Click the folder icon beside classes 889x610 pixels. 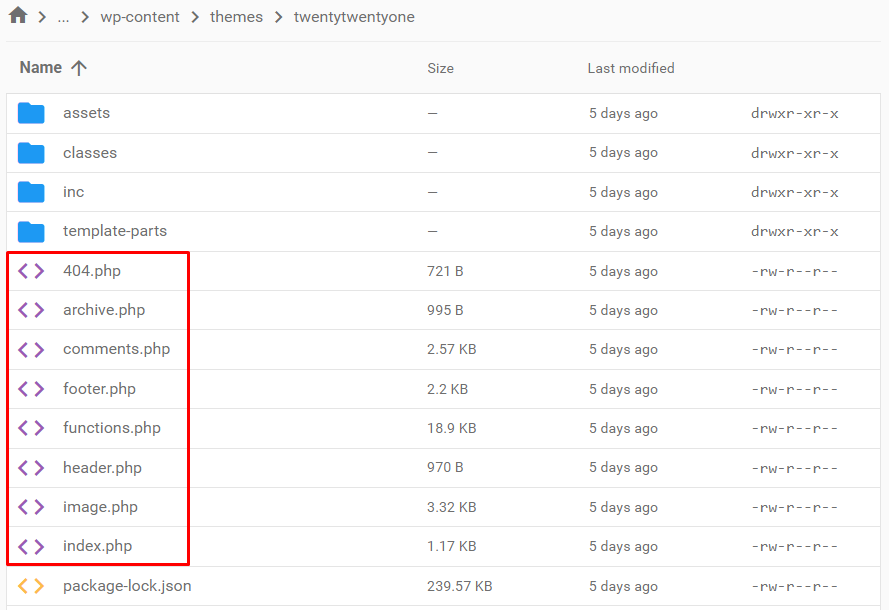[x=31, y=152]
